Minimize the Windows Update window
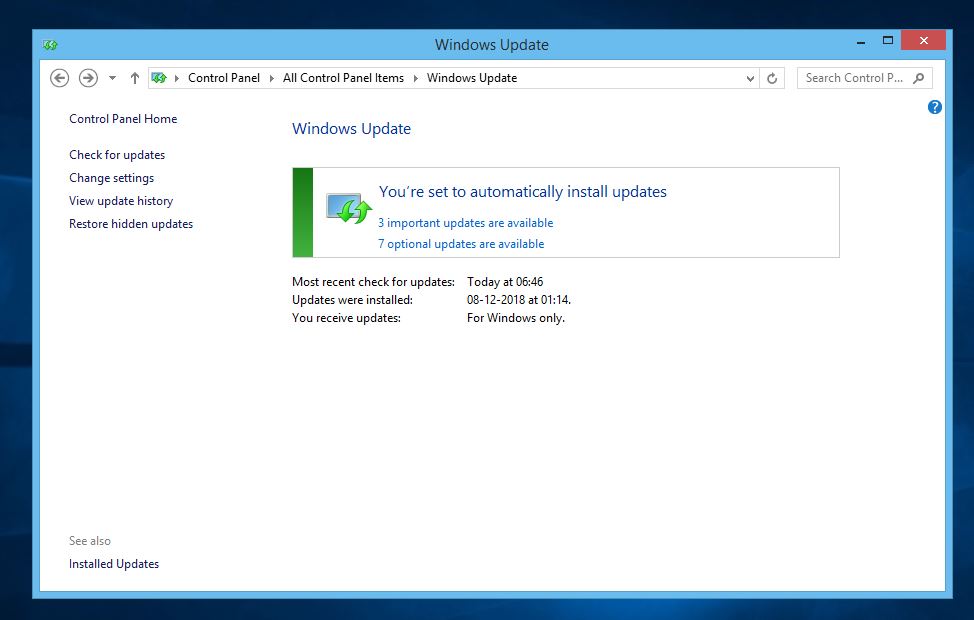 pos(861,42)
